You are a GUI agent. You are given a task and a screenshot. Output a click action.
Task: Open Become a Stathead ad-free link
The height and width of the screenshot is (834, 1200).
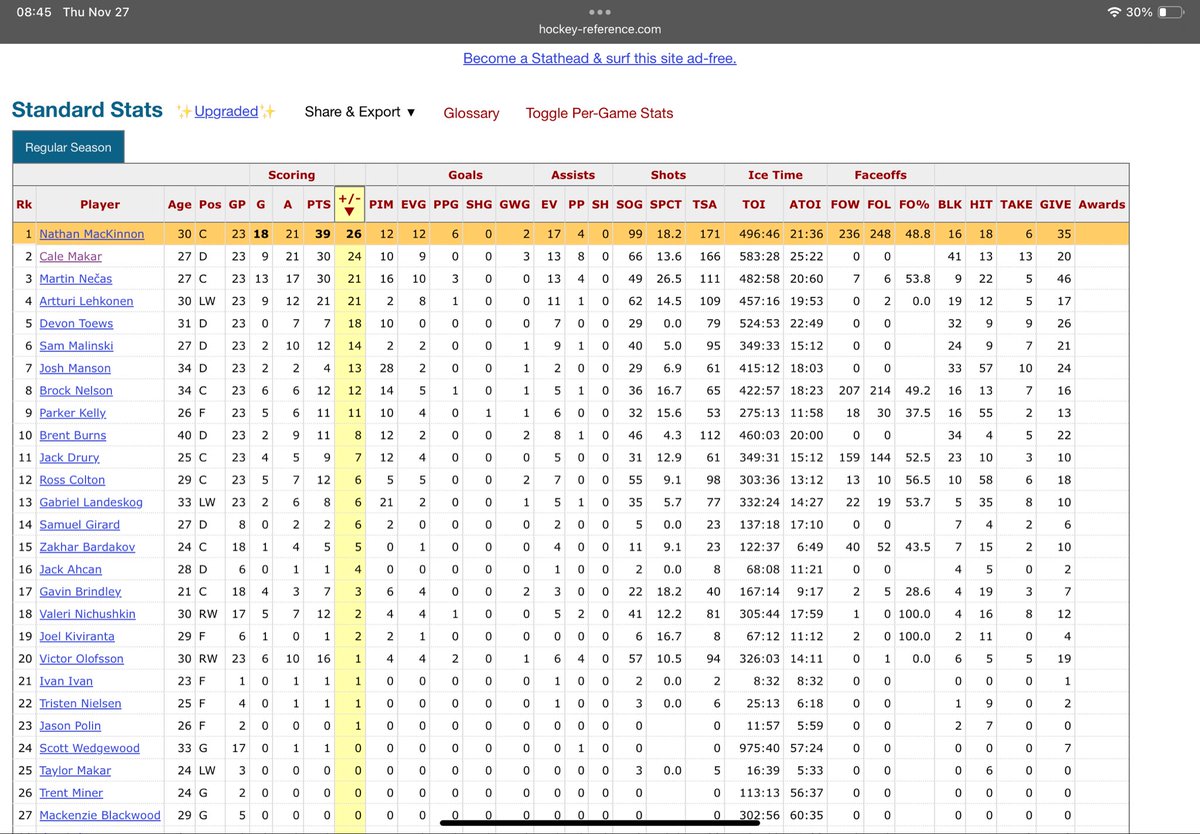tap(600, 58)
